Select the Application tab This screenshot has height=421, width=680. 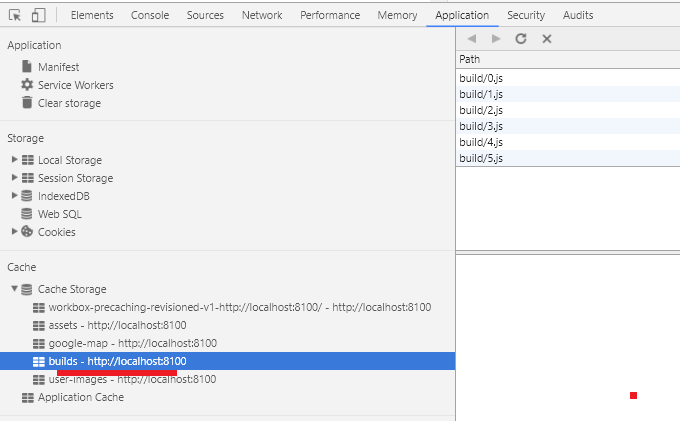(x=462, y=15)
